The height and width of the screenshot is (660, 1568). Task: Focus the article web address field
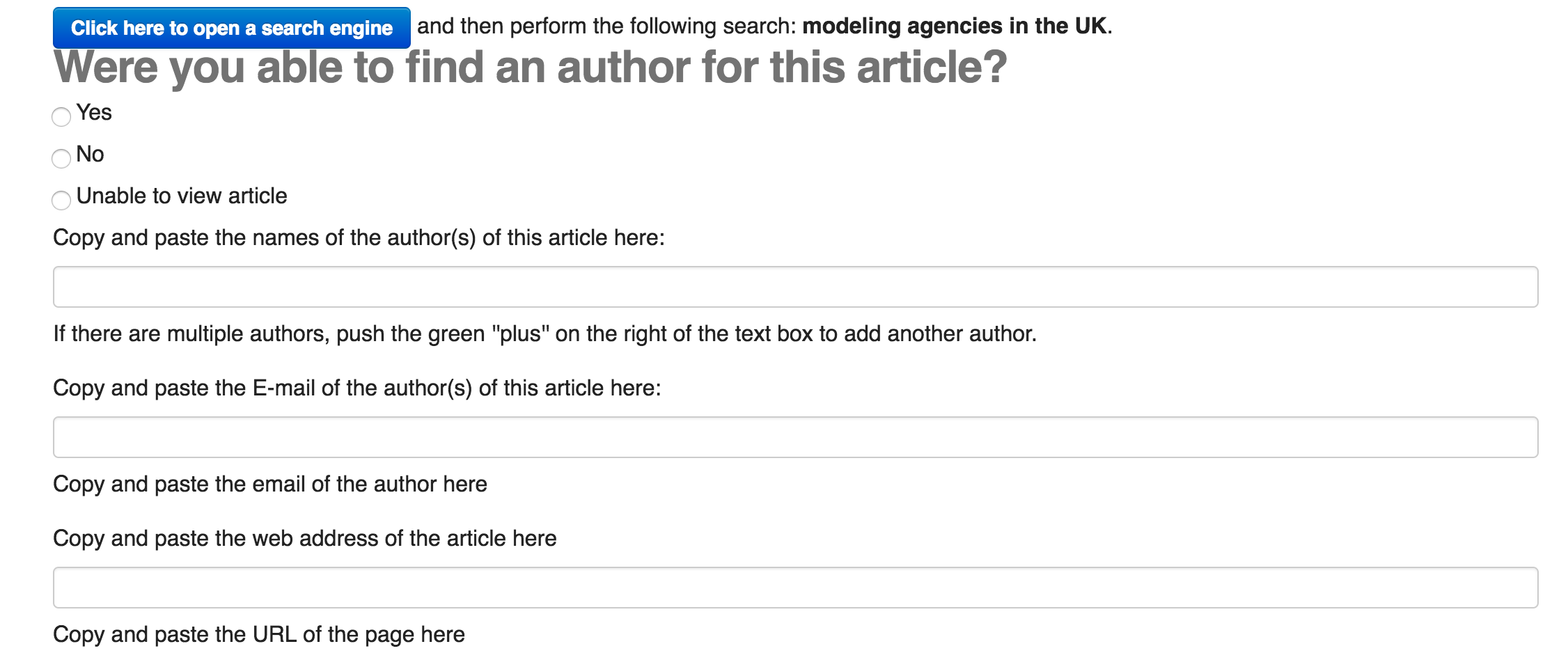[x=795, y=588]
